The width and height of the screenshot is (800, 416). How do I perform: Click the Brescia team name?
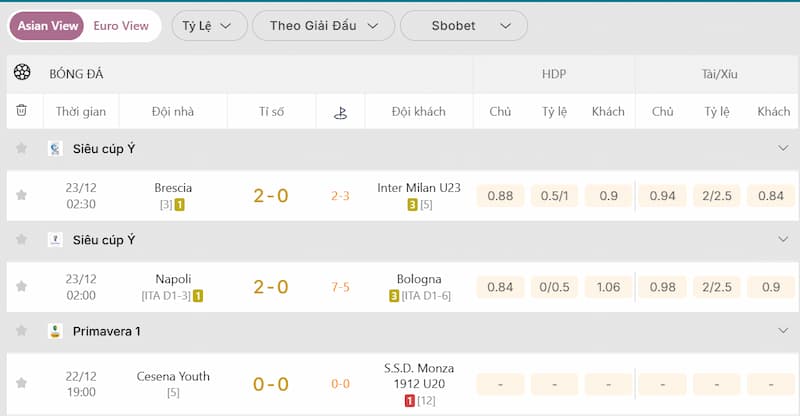[x=173, y=187]
